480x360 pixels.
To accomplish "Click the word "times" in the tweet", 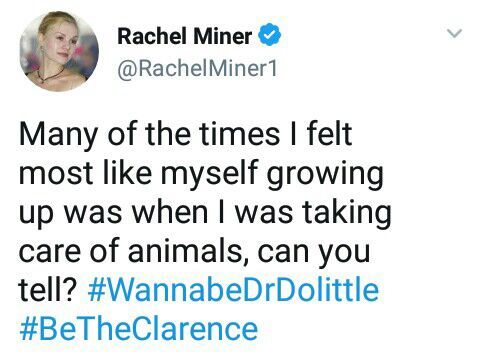I will pos(239,134).
